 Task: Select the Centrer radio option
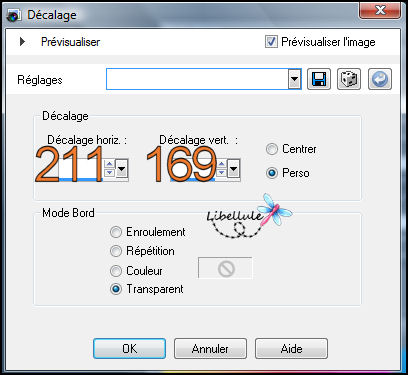click(272, 149)
